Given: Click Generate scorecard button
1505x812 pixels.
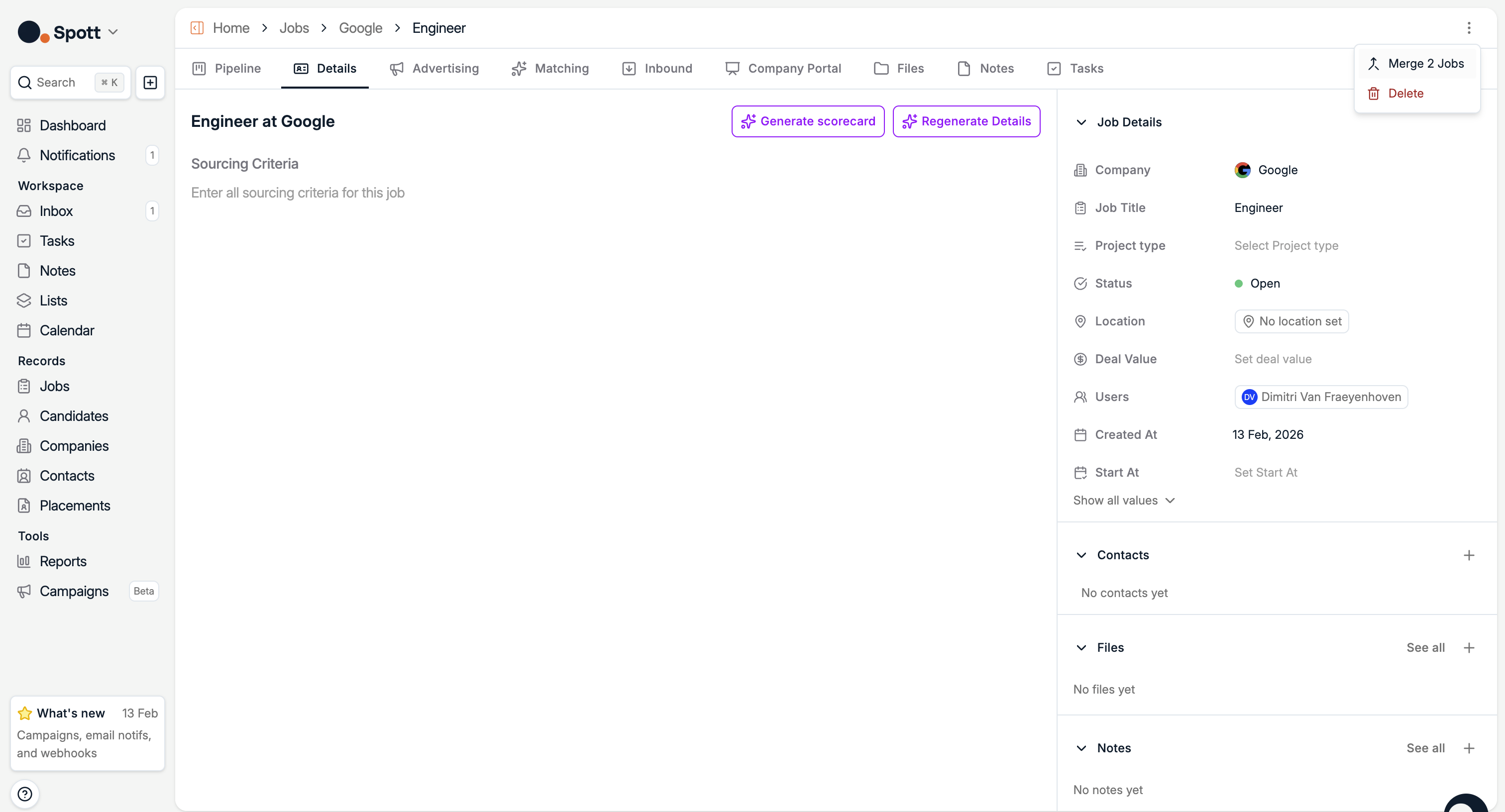Looking at the screenshot, I should tap(808, 121).
